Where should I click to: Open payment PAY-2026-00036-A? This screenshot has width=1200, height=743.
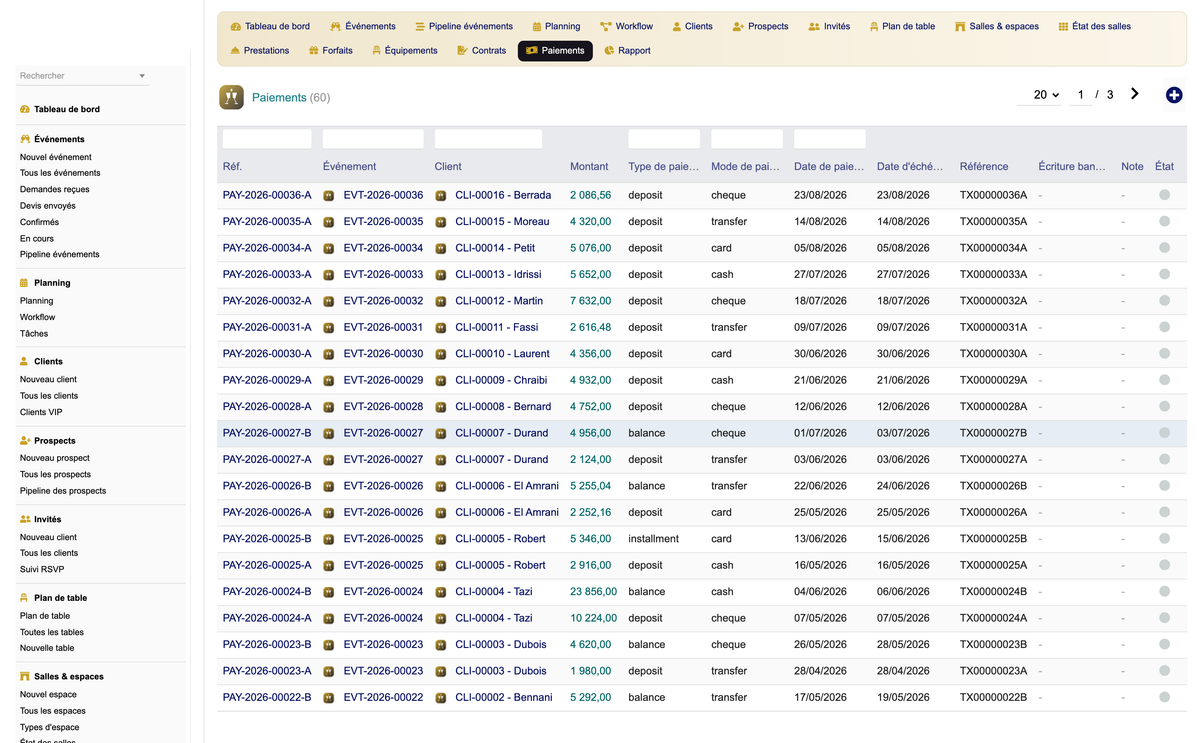[267, 195]
